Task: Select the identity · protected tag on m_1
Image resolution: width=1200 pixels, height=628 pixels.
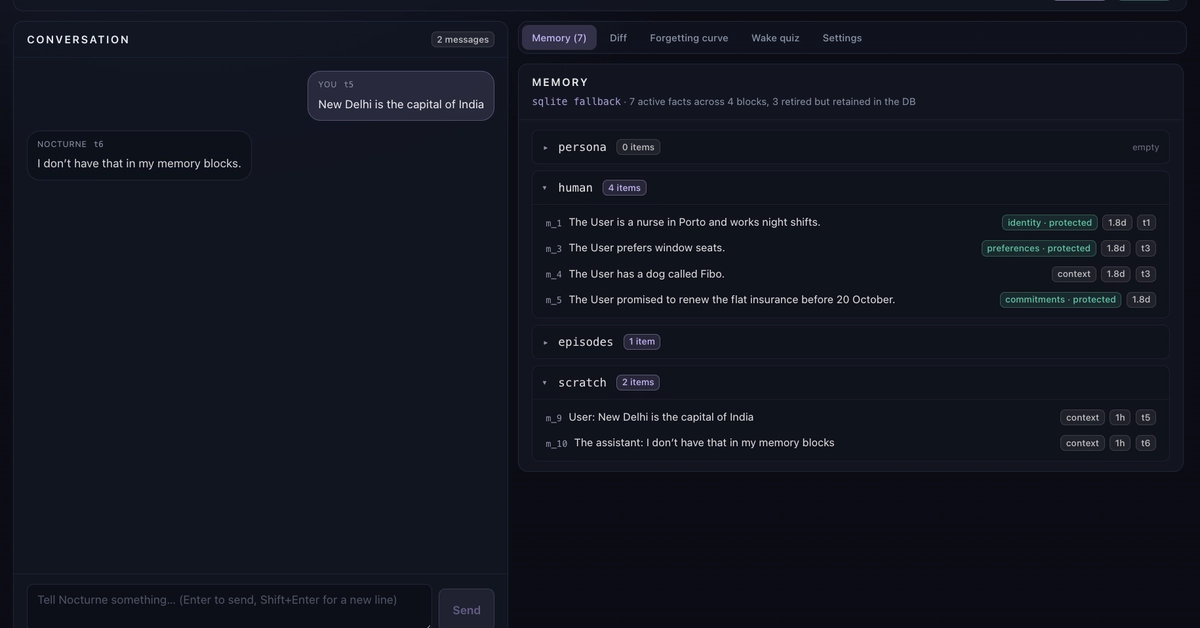Action: (1050, 223)
